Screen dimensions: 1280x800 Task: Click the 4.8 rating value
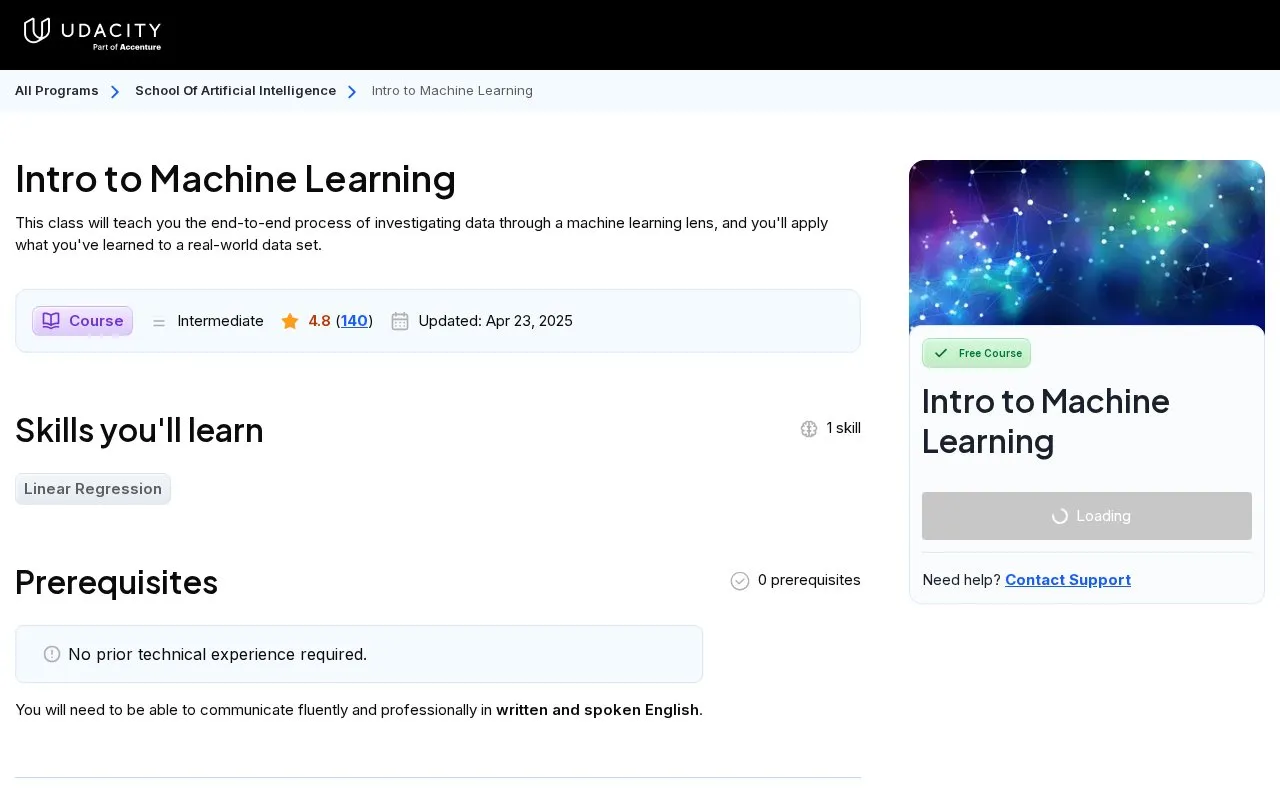319,321
